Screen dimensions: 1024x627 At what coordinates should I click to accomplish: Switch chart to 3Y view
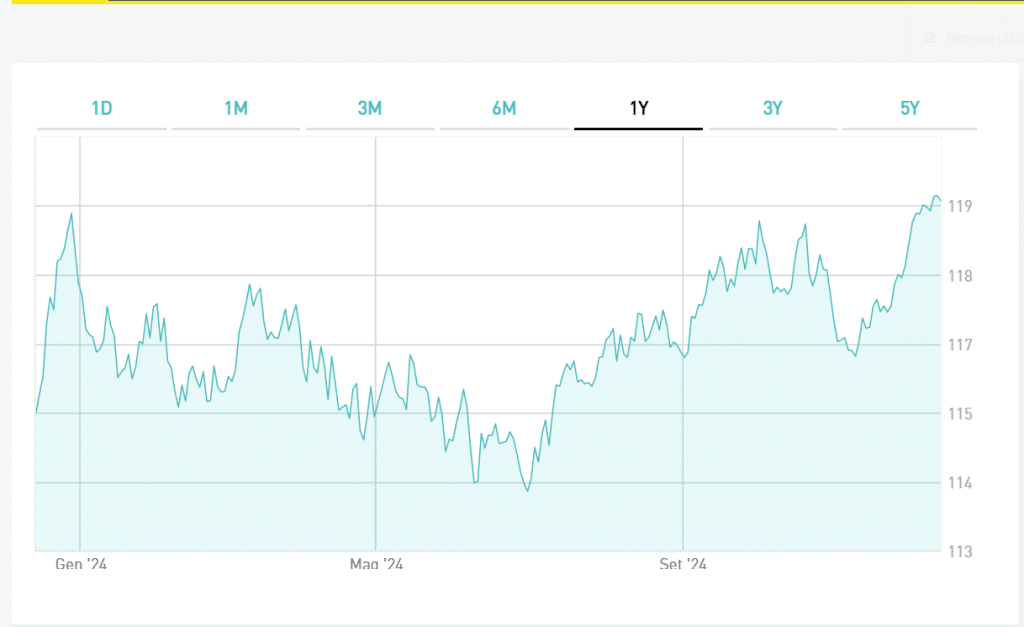click(772, 109)
